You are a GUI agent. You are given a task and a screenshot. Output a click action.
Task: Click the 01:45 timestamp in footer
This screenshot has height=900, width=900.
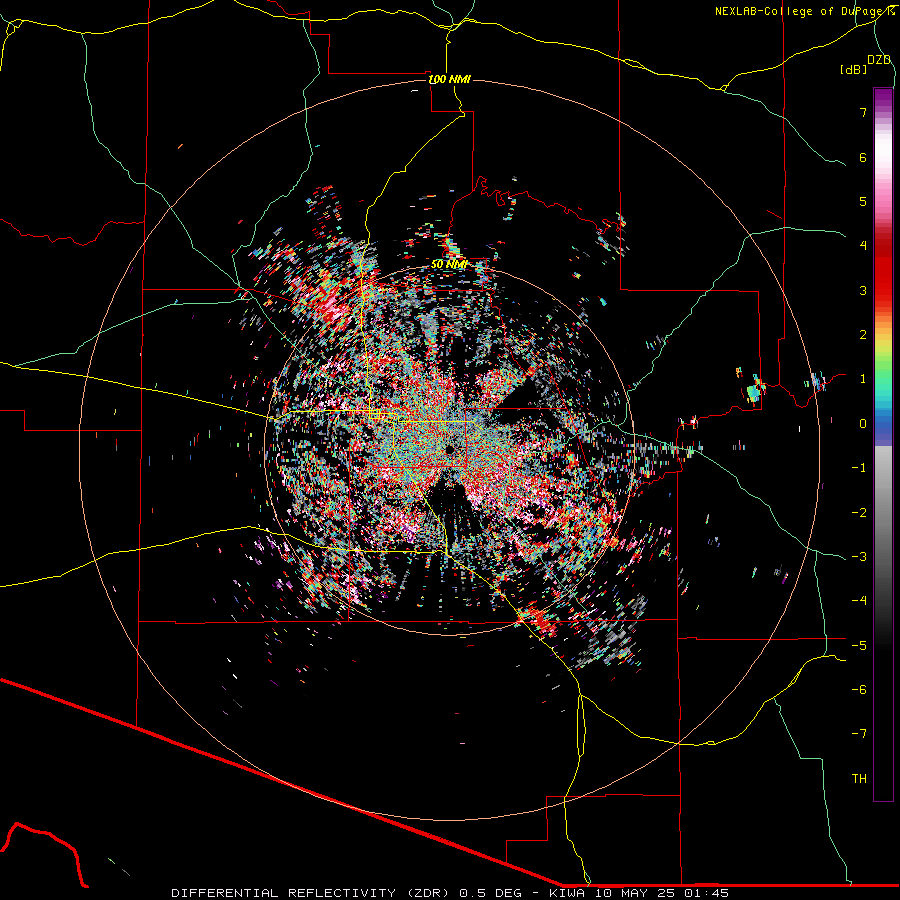tap(706, 893)
